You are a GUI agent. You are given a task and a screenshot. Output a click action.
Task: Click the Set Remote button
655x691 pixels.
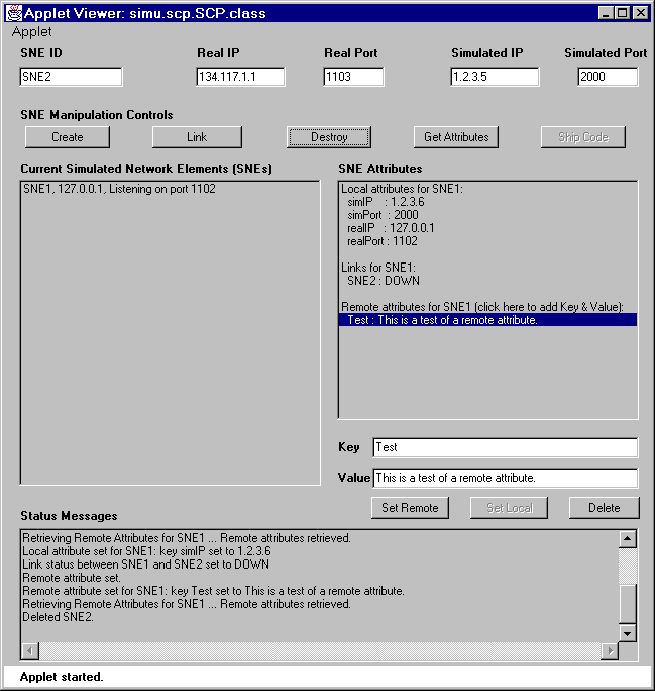click(410, 508)
